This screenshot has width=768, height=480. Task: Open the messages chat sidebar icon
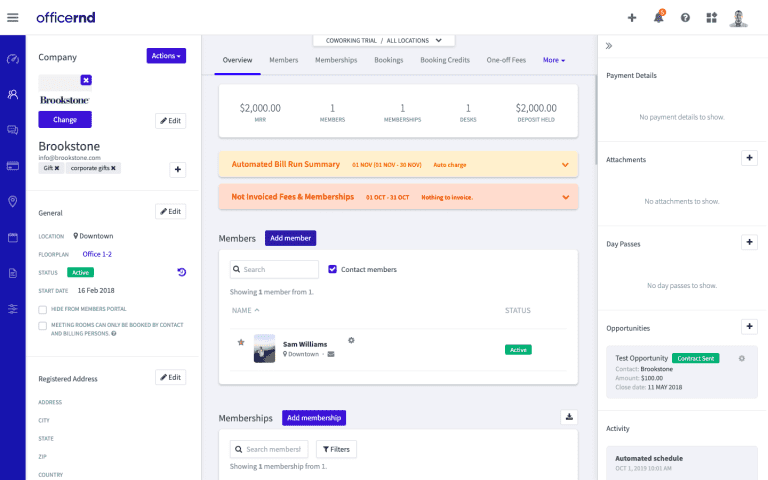(x=13, y=130)
